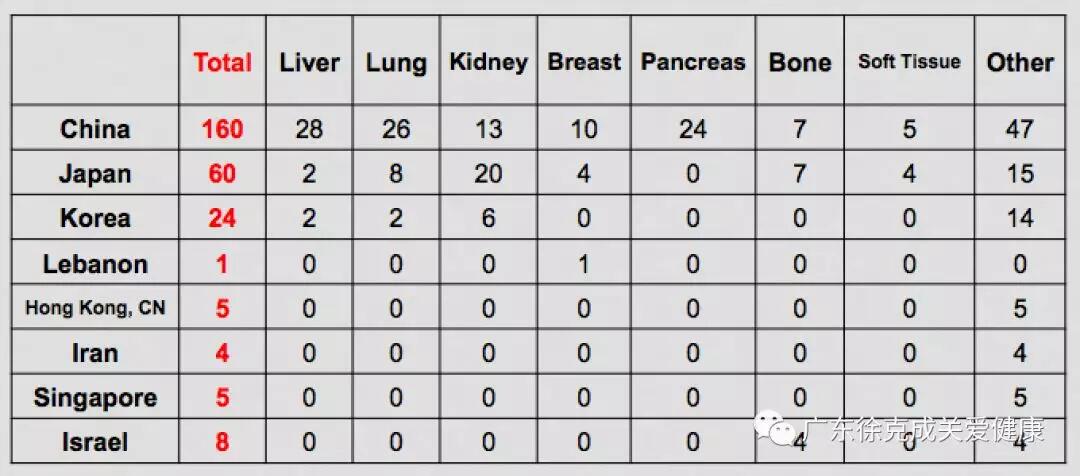Image resolution: width=1081 pixels, height=476 pixels.
Task: Select the Lung column header
Action: [396, 63]
